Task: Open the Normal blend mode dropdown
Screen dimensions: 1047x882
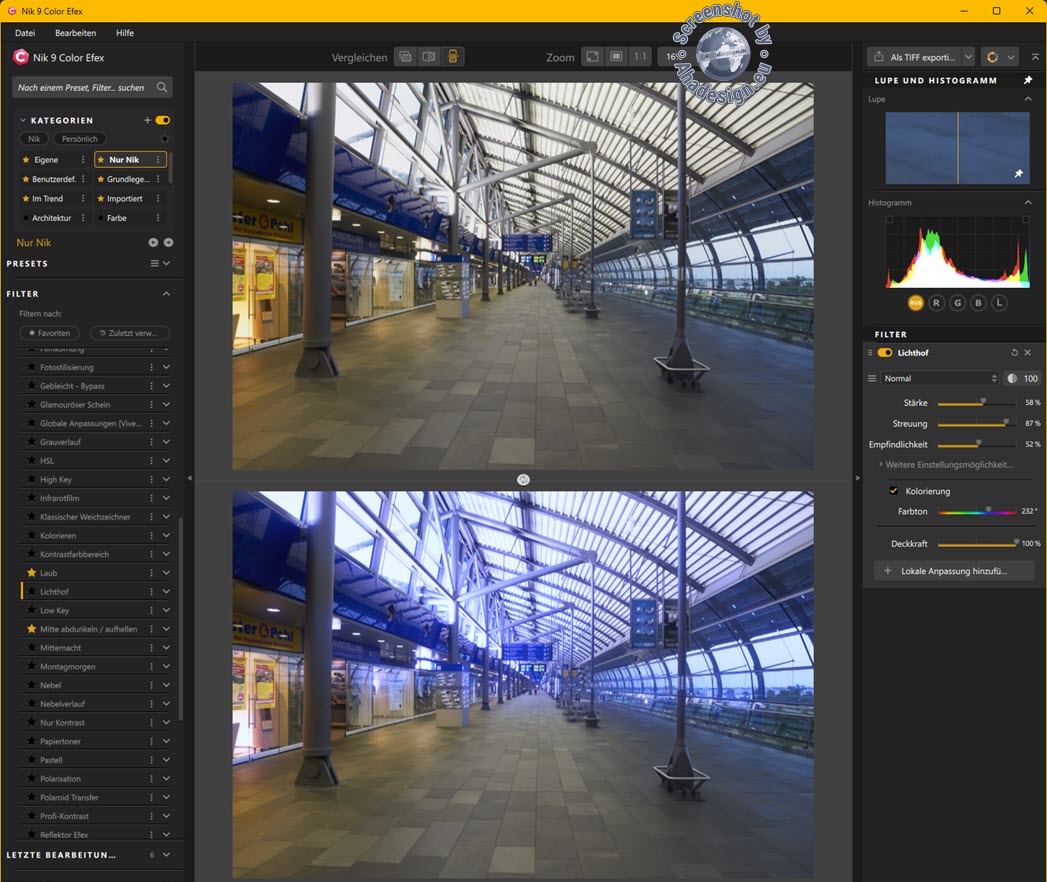Action: 939,379
